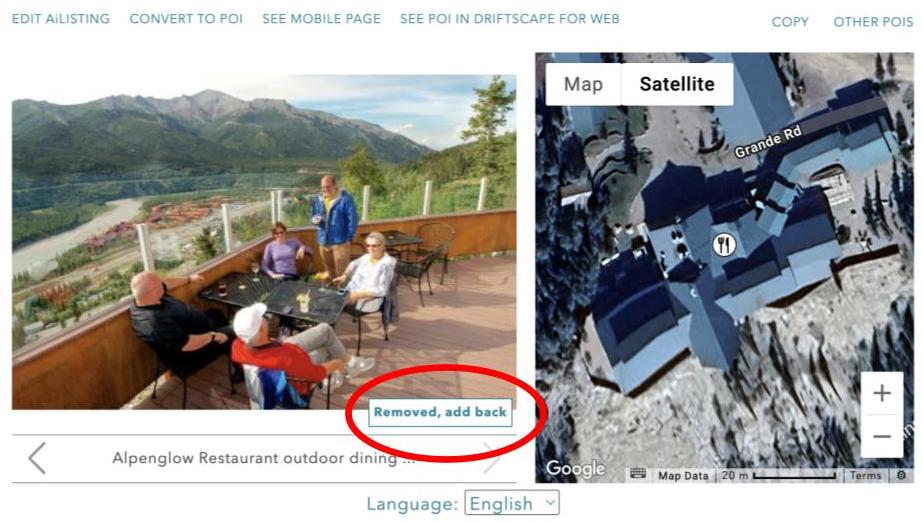This screenshot has width=923, height=523.
Task: Open map Terms link
Action: coord(865,475)
